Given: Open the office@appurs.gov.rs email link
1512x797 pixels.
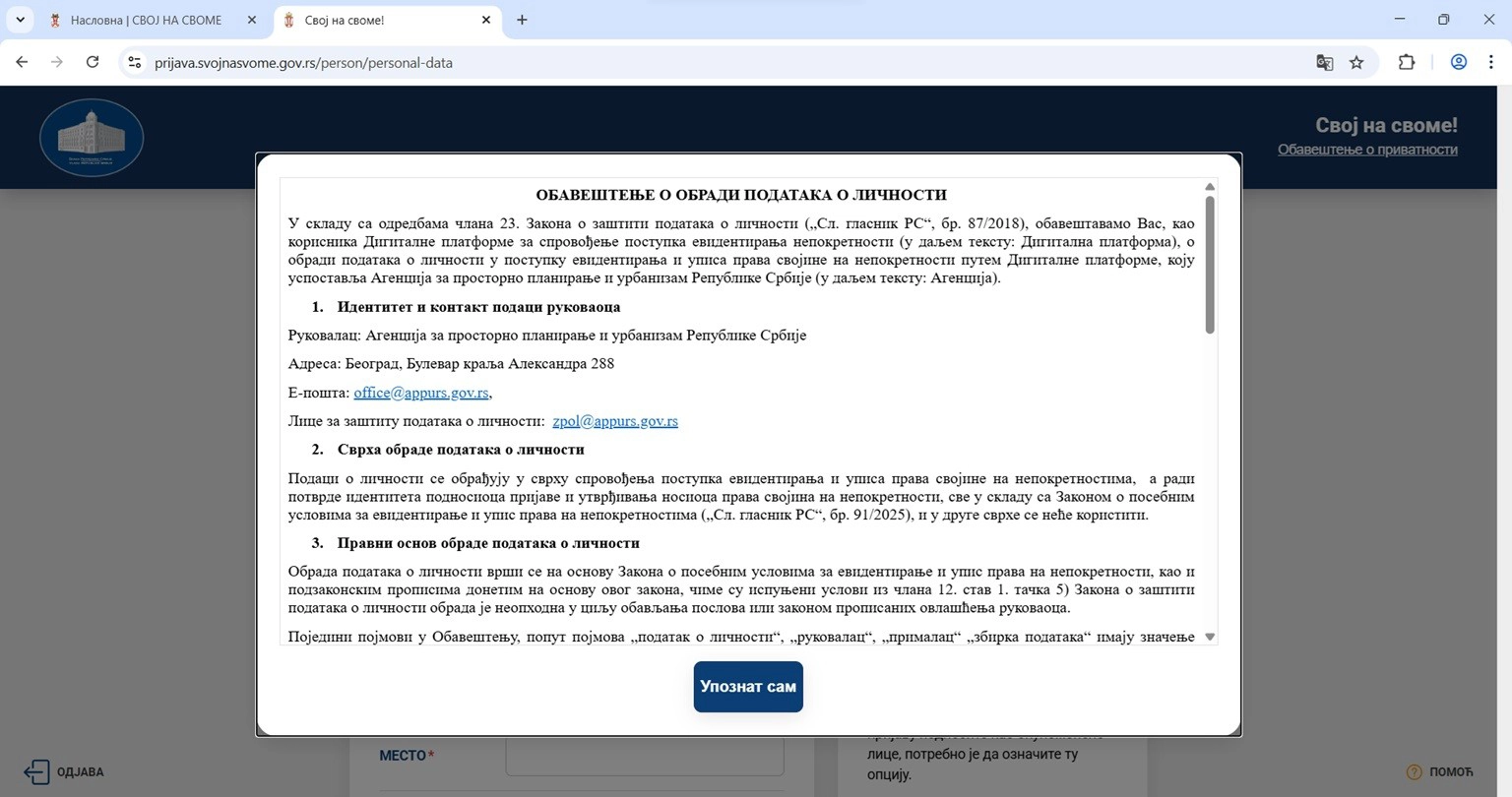Looking at the screenshot, I should tap(421, 393).
